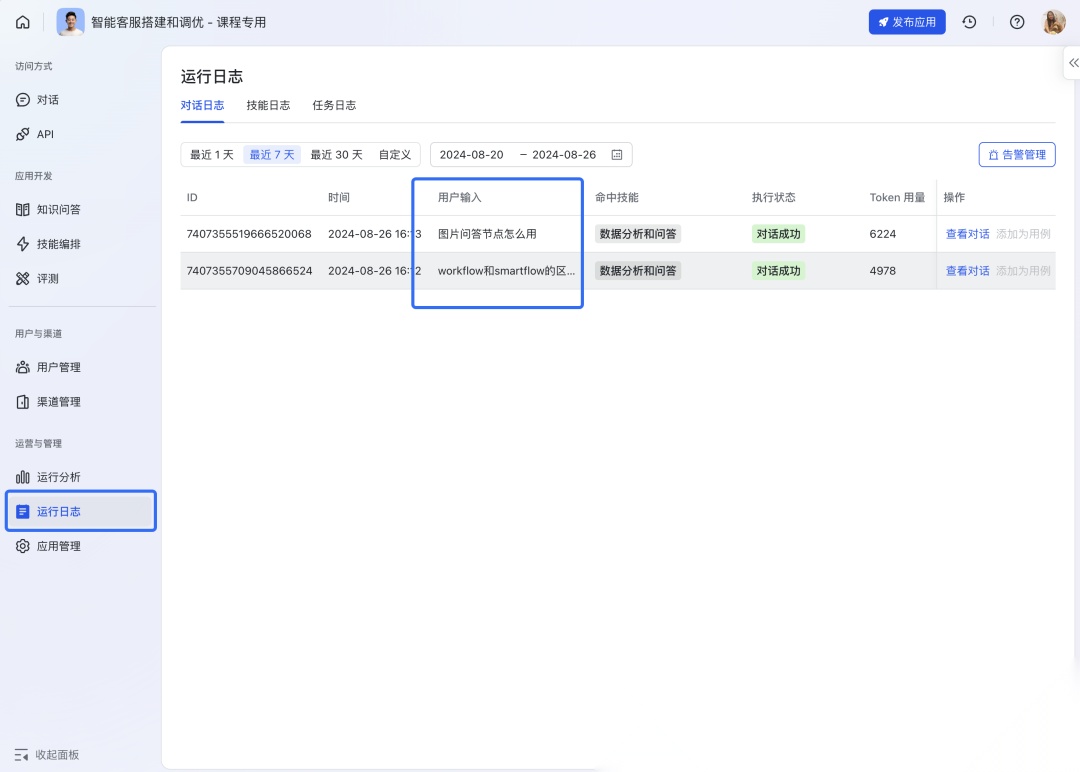Click the Token 用量 column header

[x=897, y=198]
